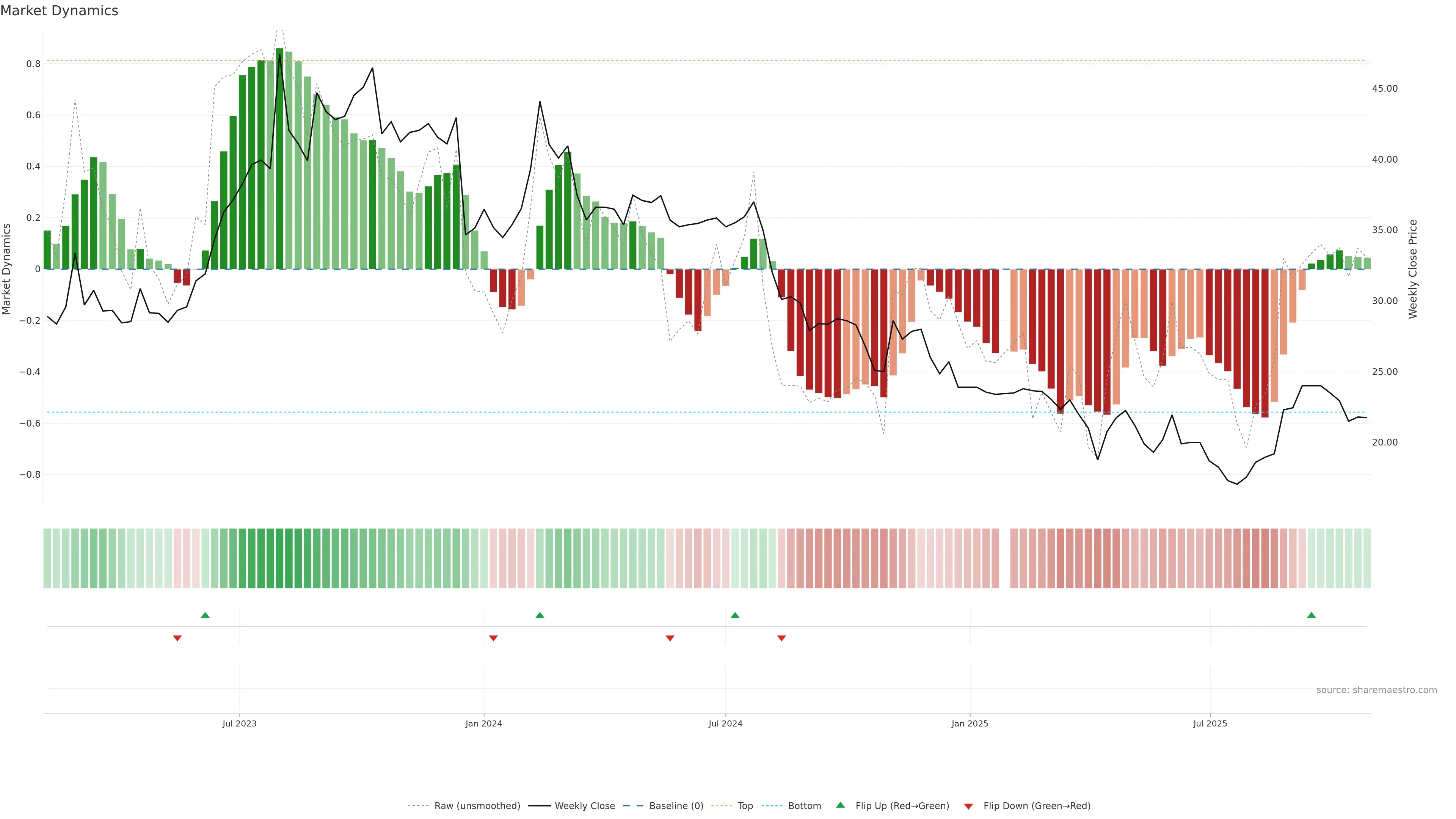Click the green flip-up marker after Jan 2024
This screenshot has width=1456, height=819.
pyautogui.click(x=540, y=615)
